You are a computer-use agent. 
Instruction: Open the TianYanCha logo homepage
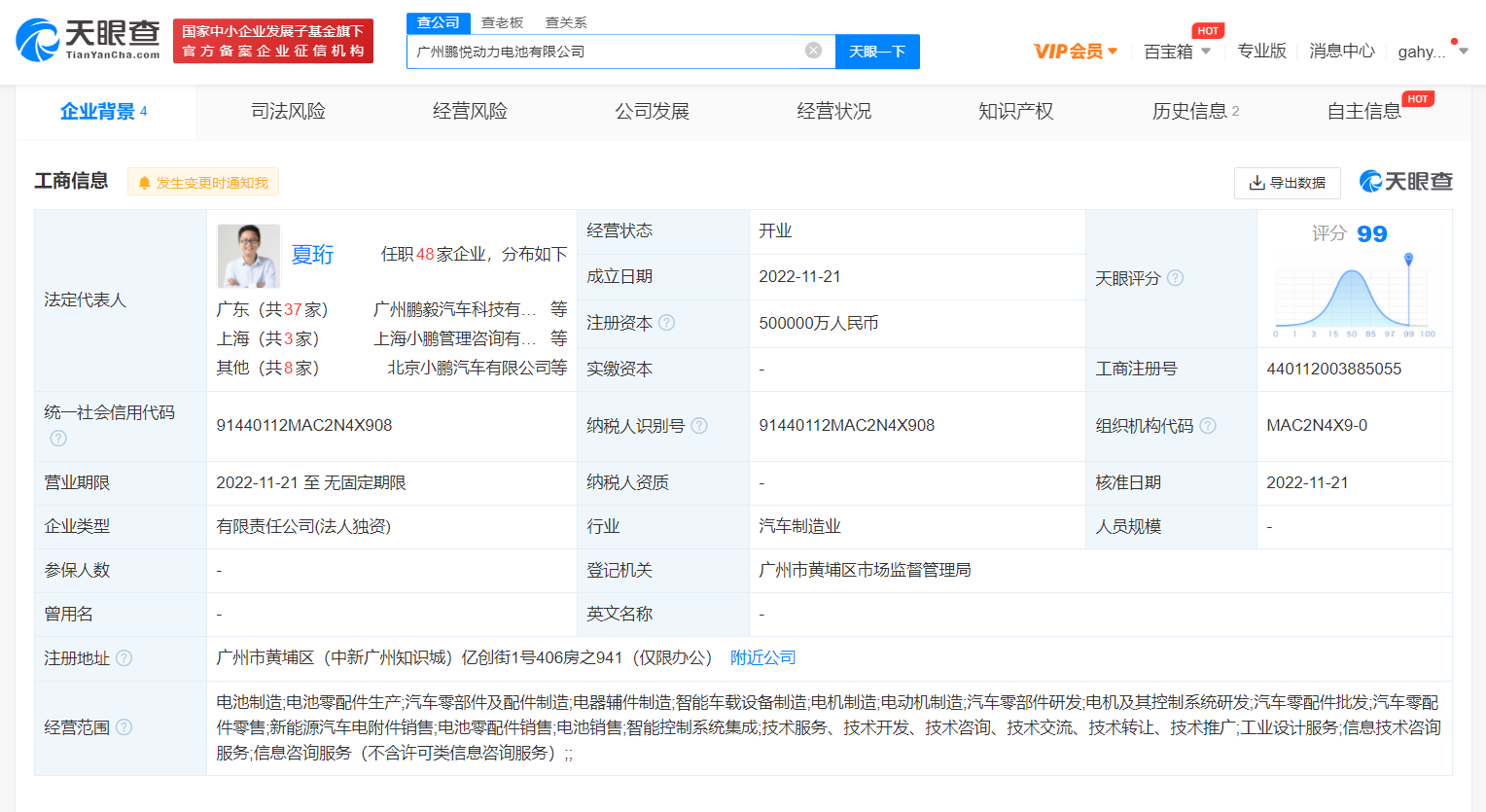[88, 40]
